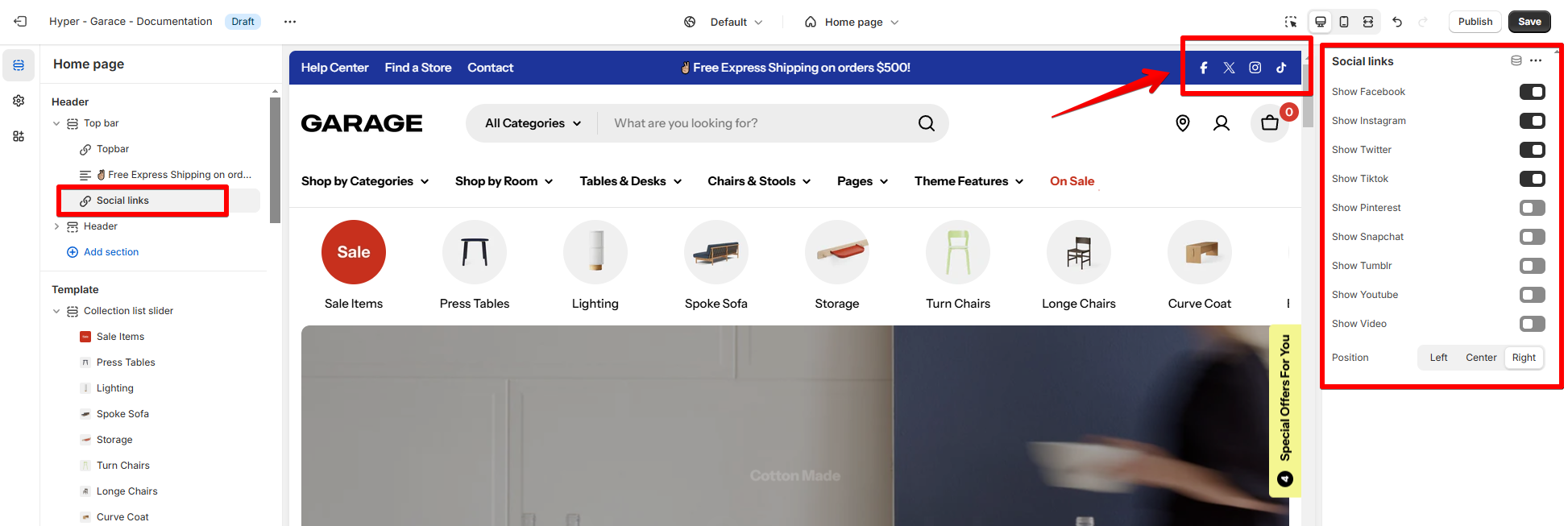Click Find a Store link
Screen dimensions: 1568x526
418,68
